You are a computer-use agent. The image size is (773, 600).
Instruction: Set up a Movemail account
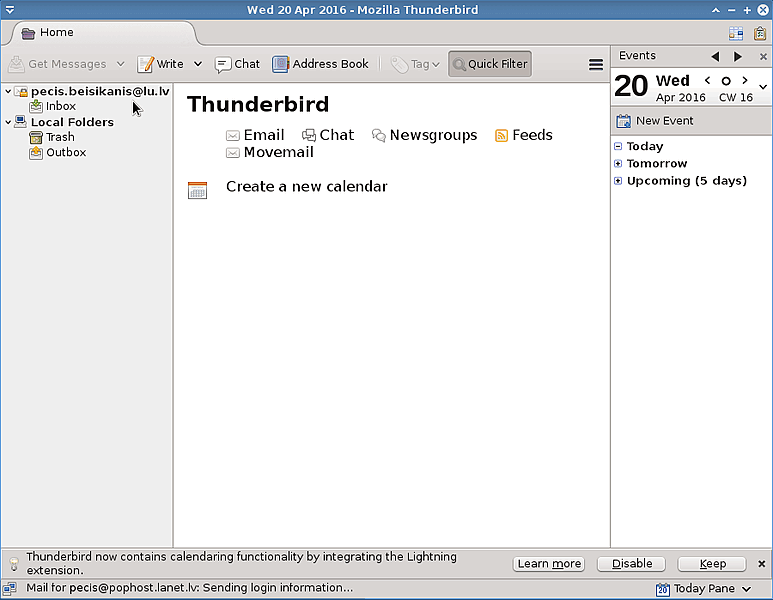(x=270, y=152)
